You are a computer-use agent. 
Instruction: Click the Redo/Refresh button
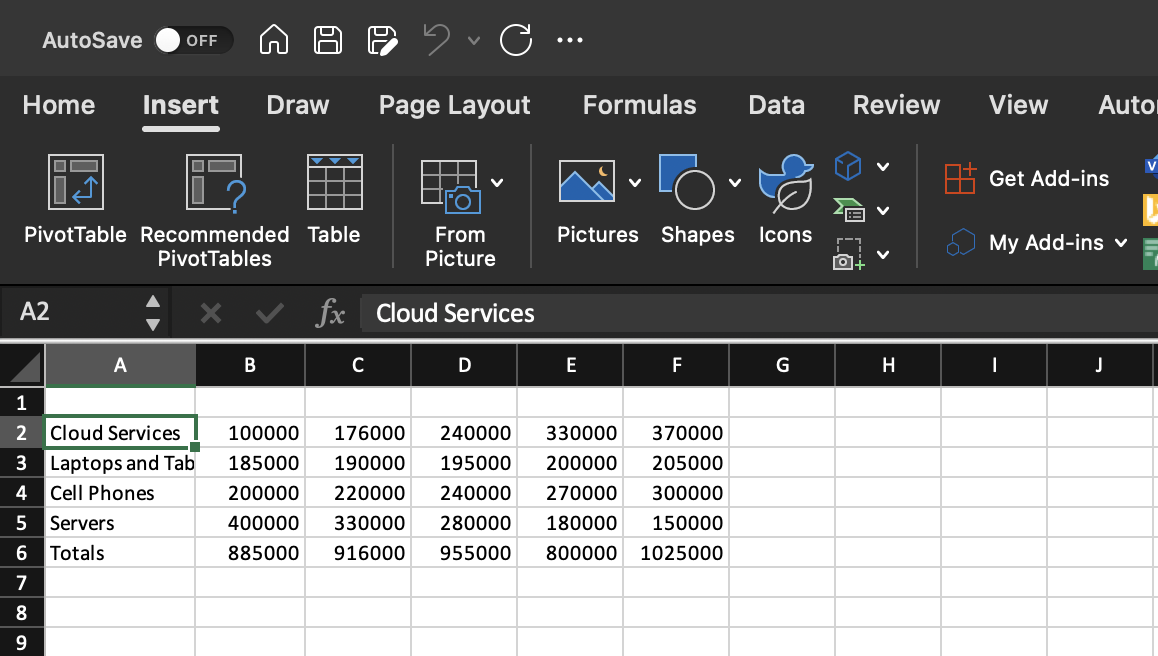pyautogui.click(x=516, y=40)
